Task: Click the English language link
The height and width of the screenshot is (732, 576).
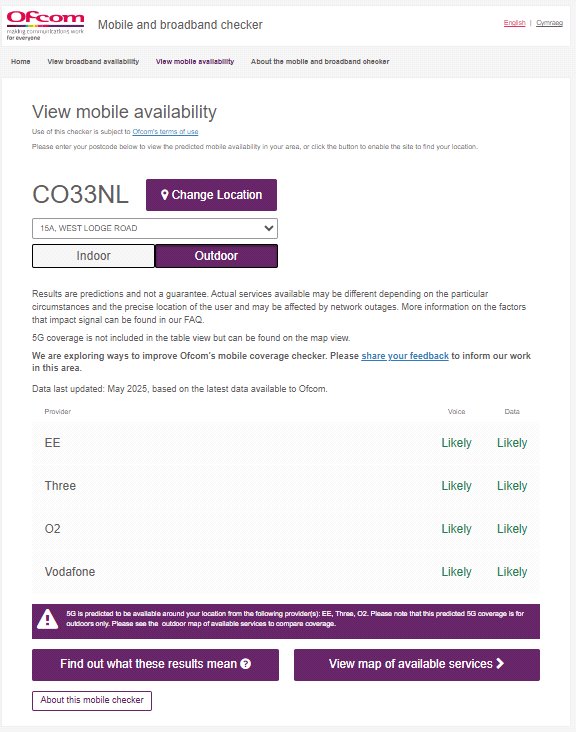Action: pyautogui.click(x=514, y=23)
